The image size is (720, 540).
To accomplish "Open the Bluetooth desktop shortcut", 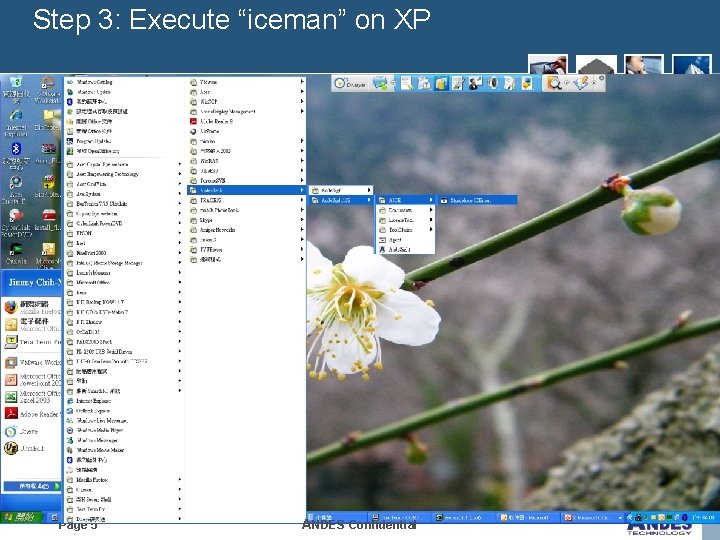I will [x=16, y=156].
